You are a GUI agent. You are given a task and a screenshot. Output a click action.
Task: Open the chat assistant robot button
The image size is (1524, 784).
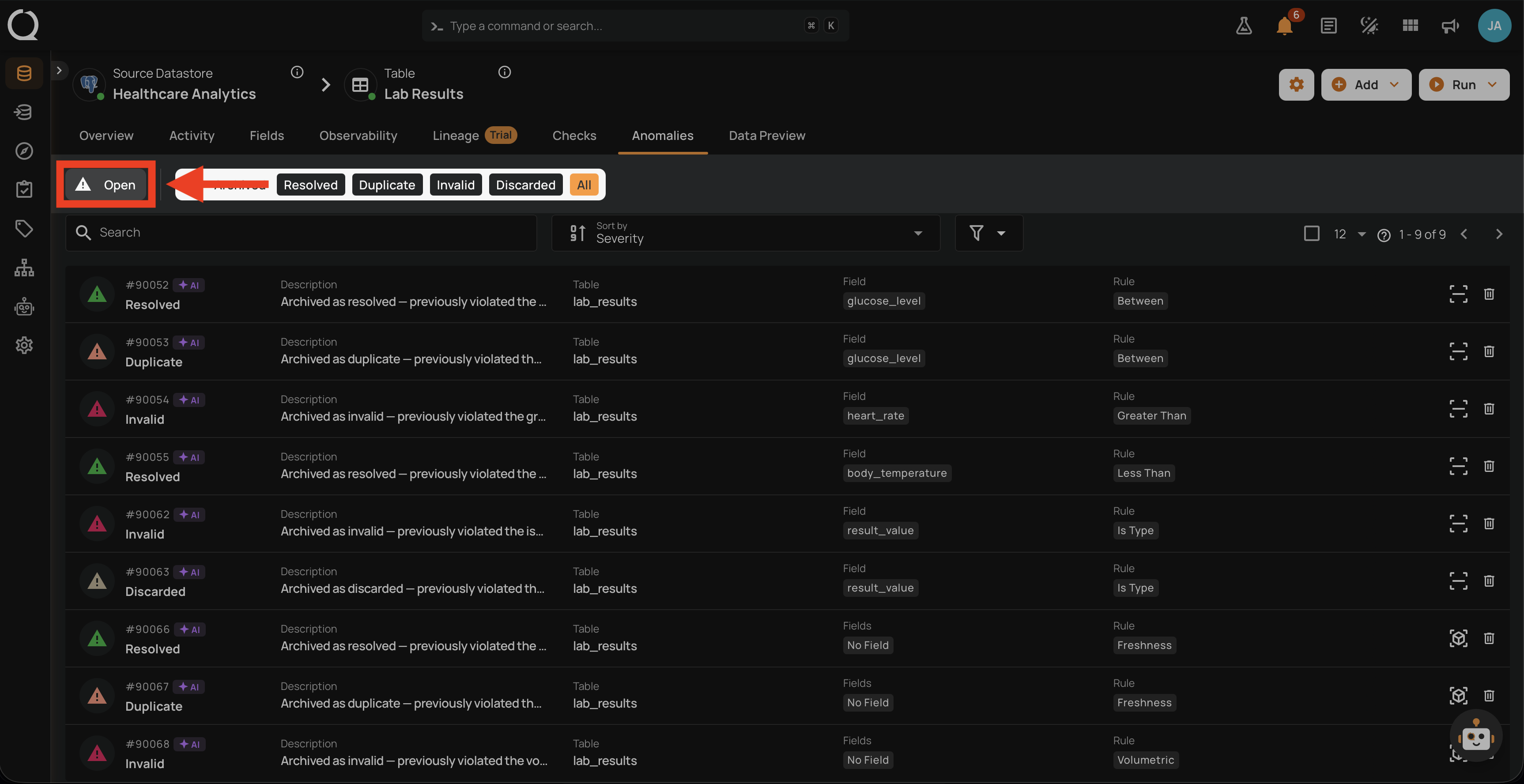pyautogui.click(x=1475, y=736)
